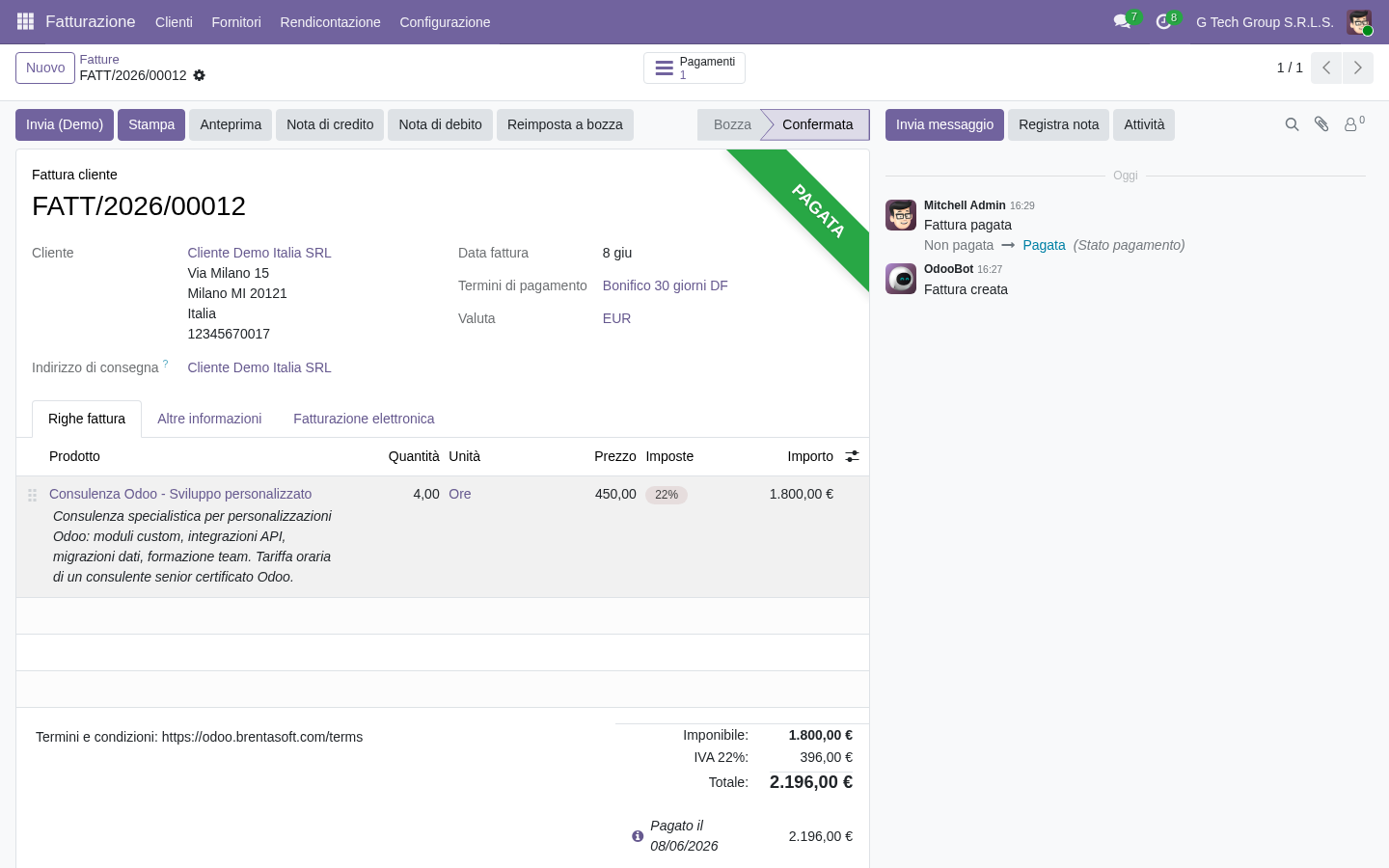The height and width of the screenshot is (868, 1389).
Task: Click the line amount 1.800,00 €
Action: point(802,494)
